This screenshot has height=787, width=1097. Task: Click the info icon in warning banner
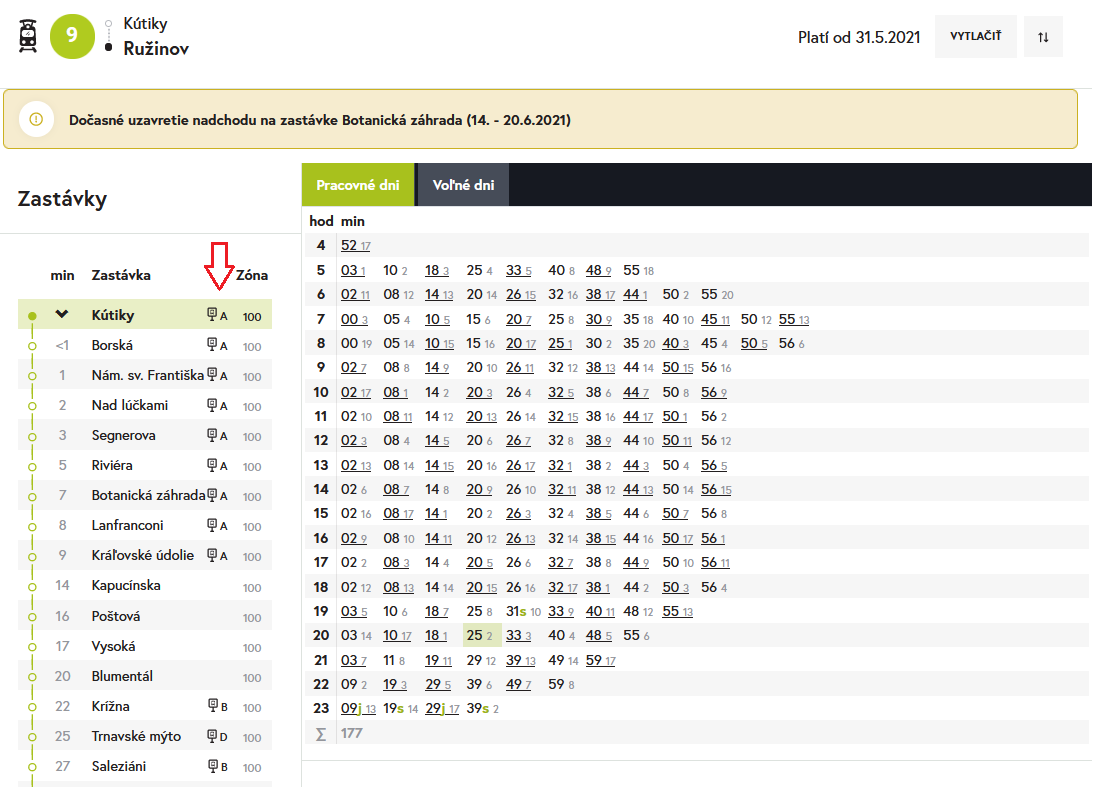37,120
